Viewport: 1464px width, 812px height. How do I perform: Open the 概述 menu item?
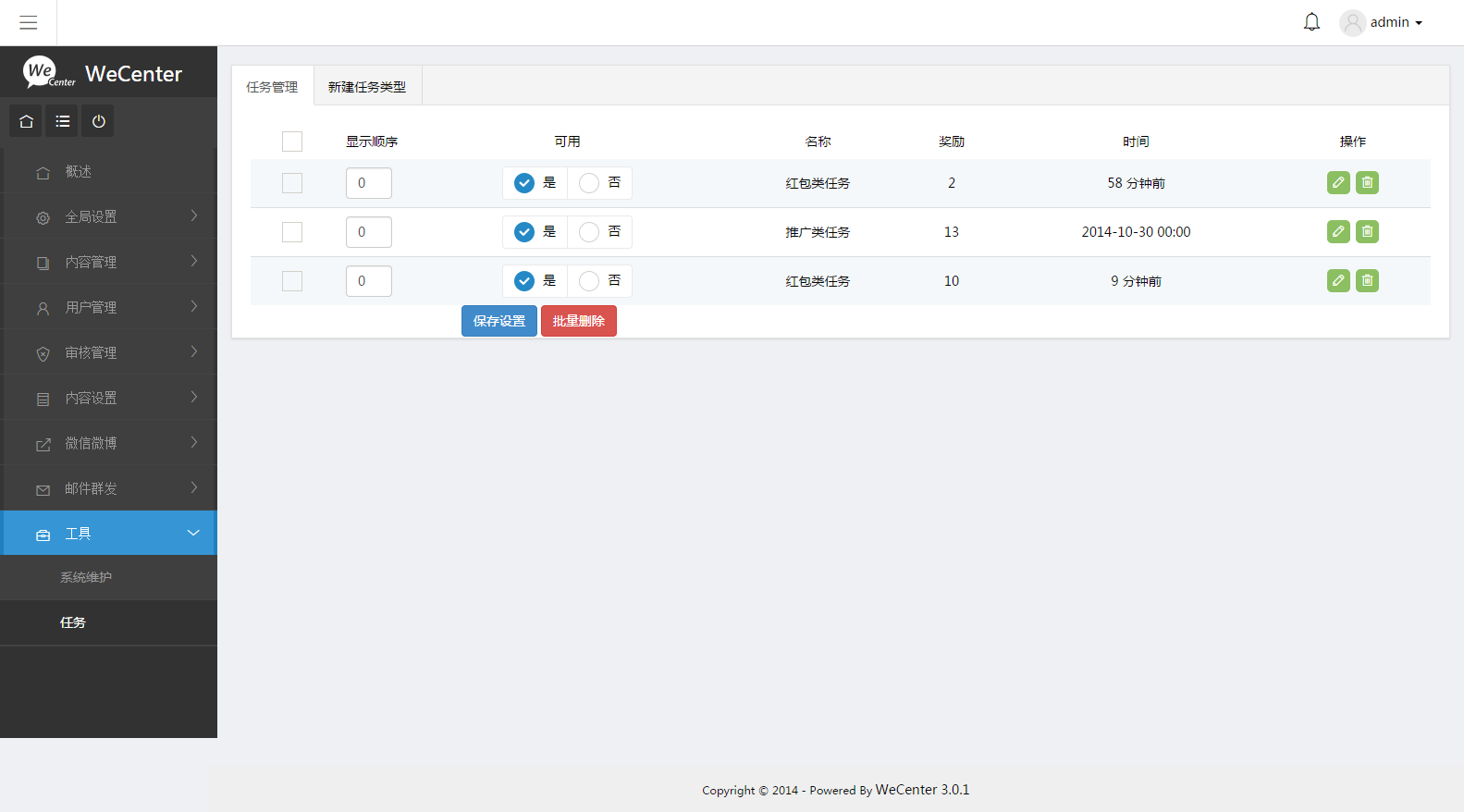click(108, 172)
